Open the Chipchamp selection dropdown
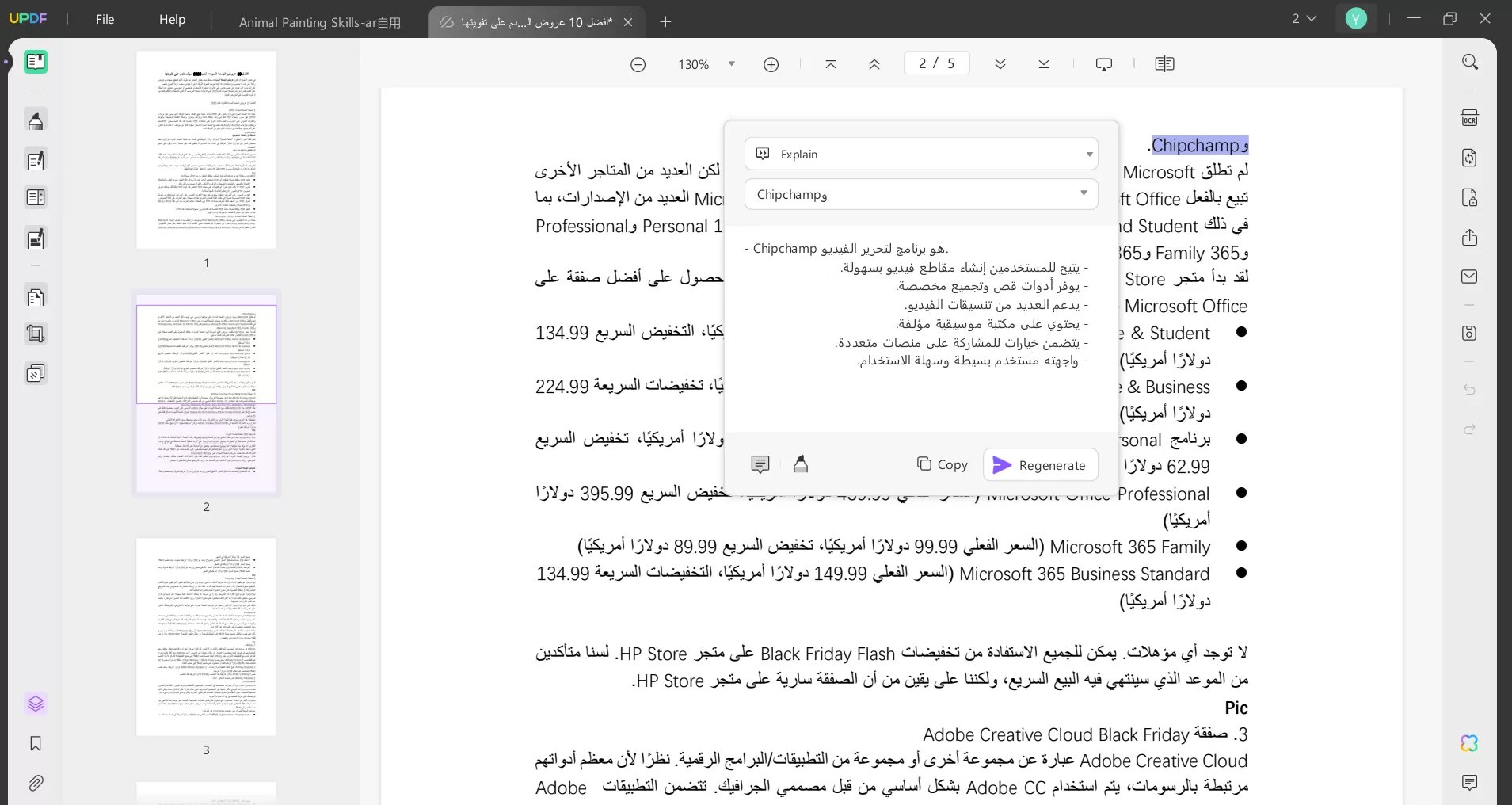Screen dimensions: 1512x805 click(x=1082, y=194)
